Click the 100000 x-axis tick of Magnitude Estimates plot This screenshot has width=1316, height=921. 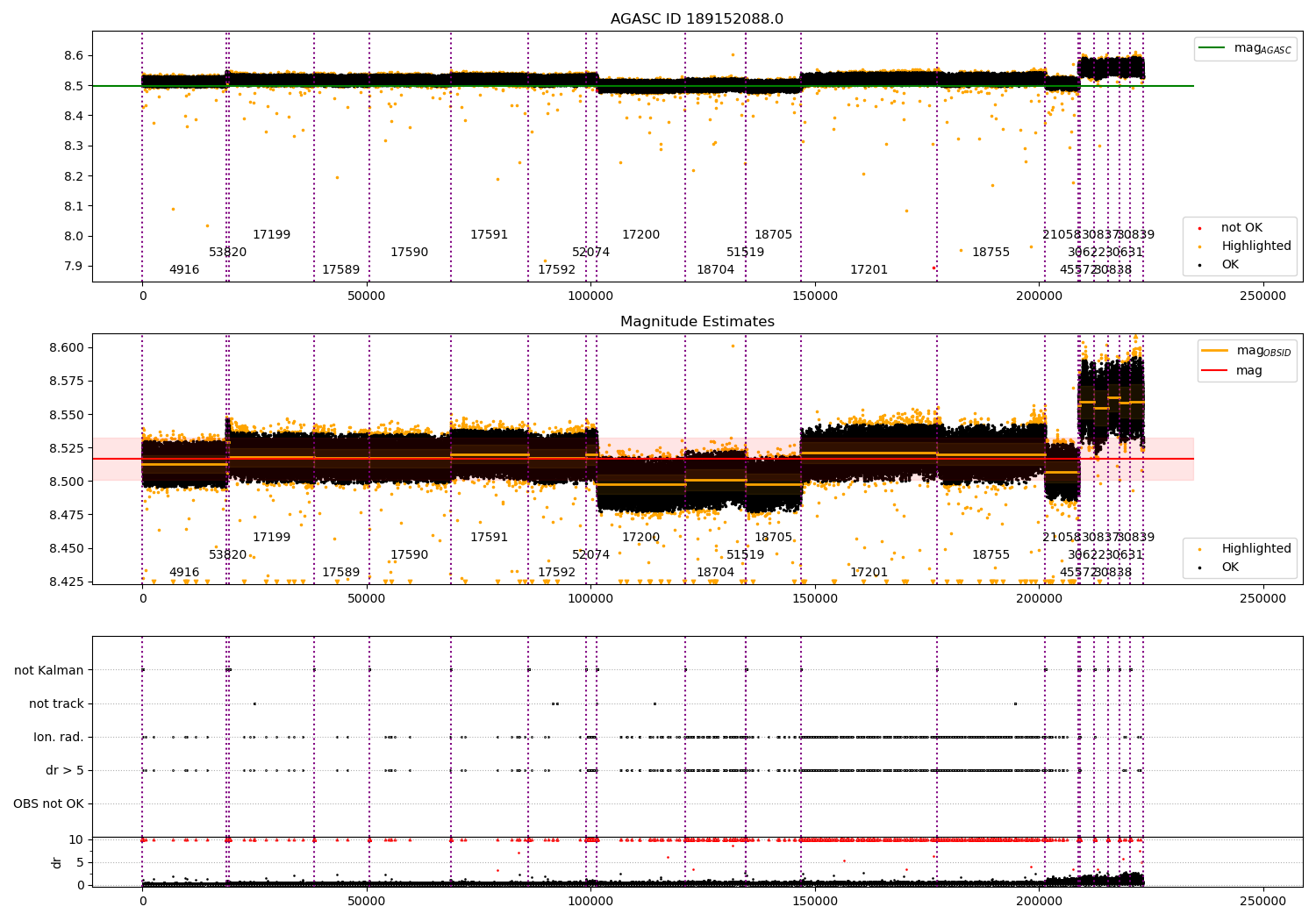tap(590, 599)
